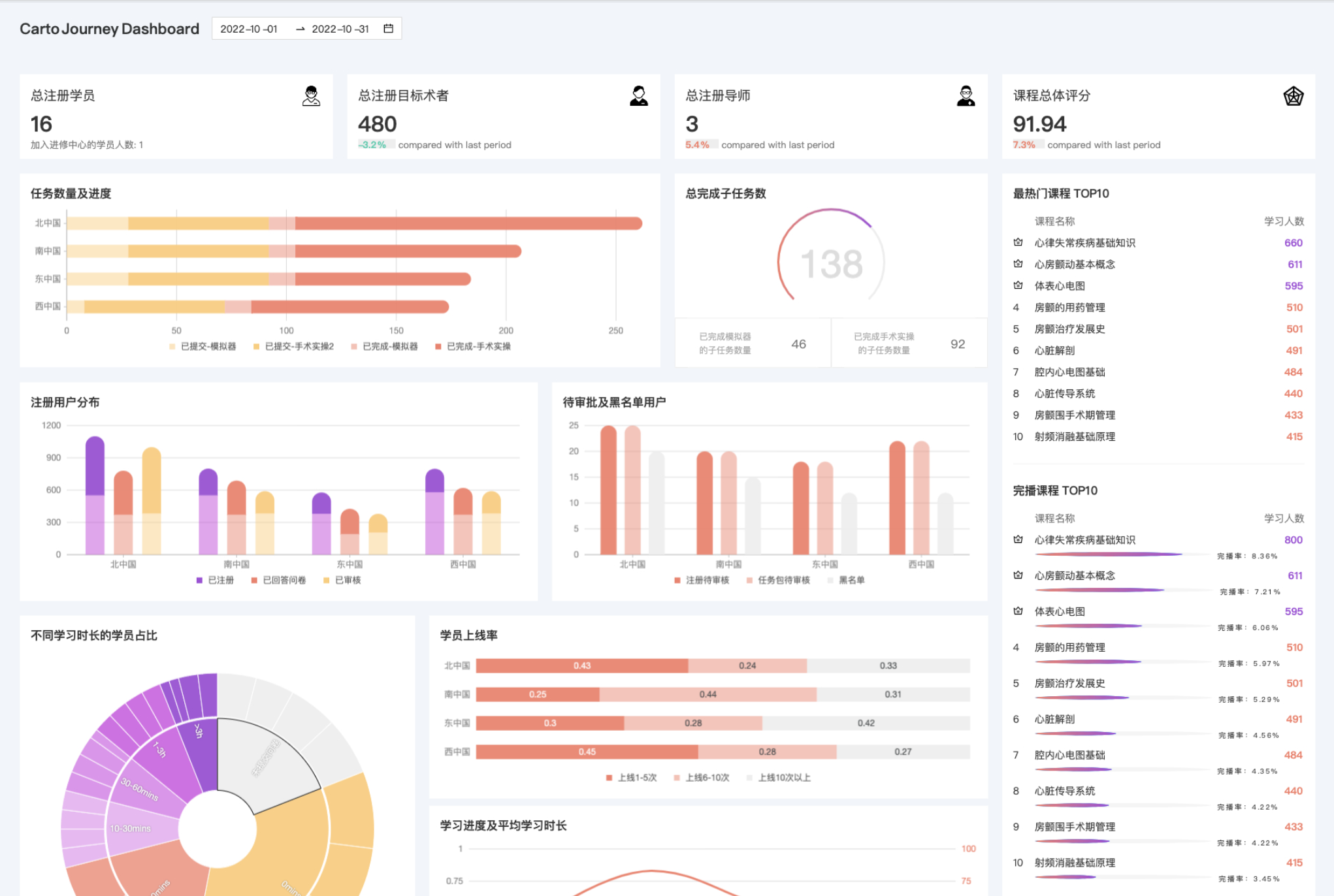Image resolution: width=1334 pixels, height=896 pixels.
Task: Toggle 已注册 legend in 注册用户分布 chart
Action: (x=215, y=580)
